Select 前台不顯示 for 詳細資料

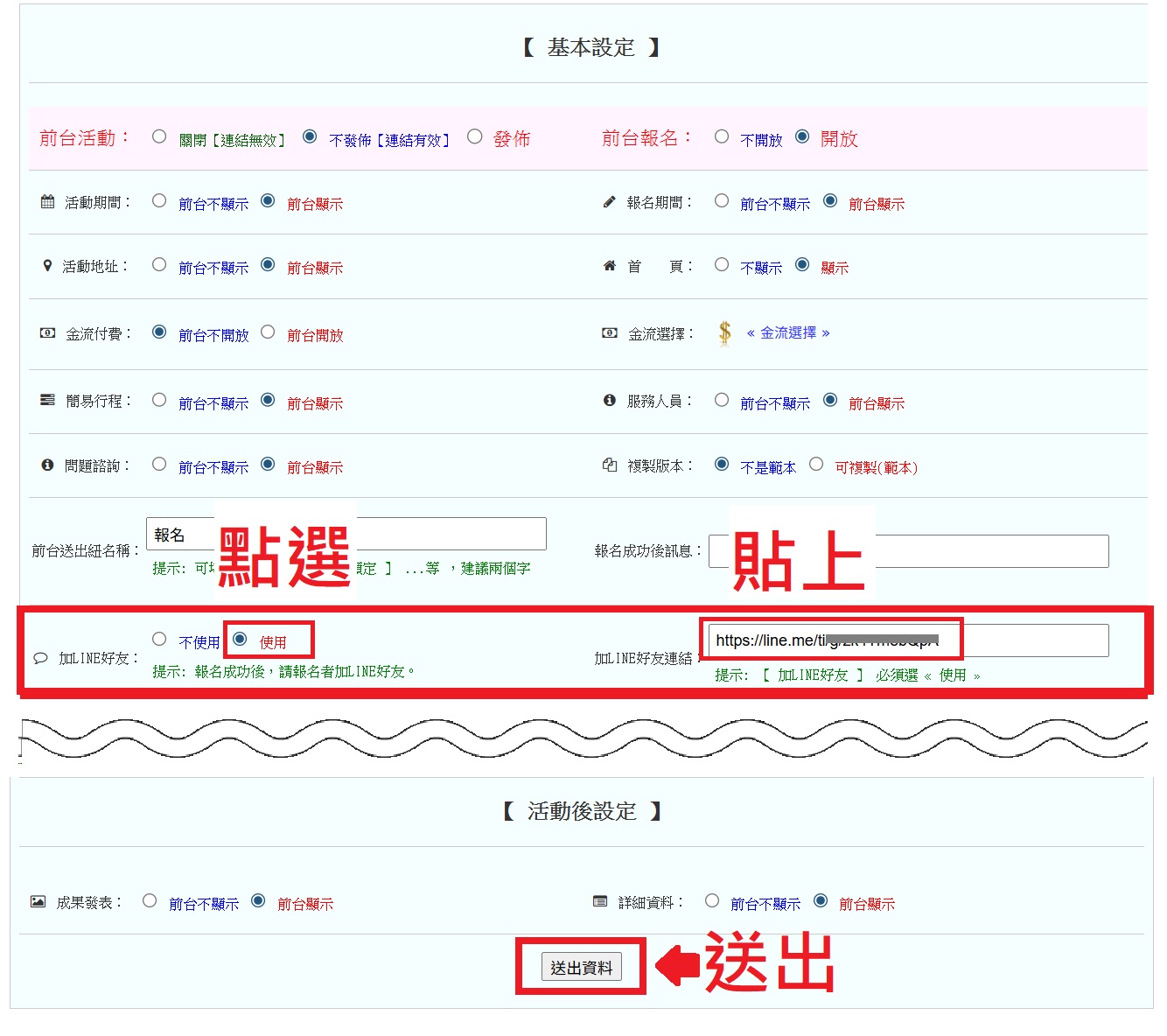coord(712,901)
